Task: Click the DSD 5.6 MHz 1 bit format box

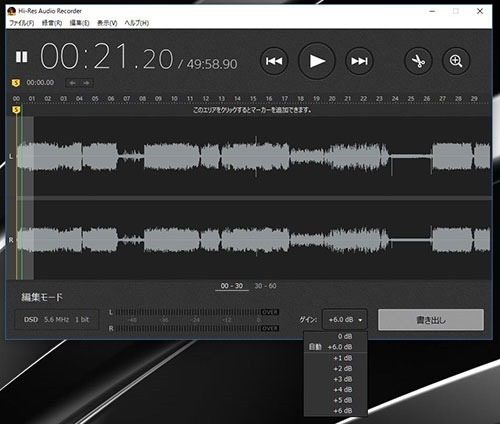Action: [x=57, y=320]
